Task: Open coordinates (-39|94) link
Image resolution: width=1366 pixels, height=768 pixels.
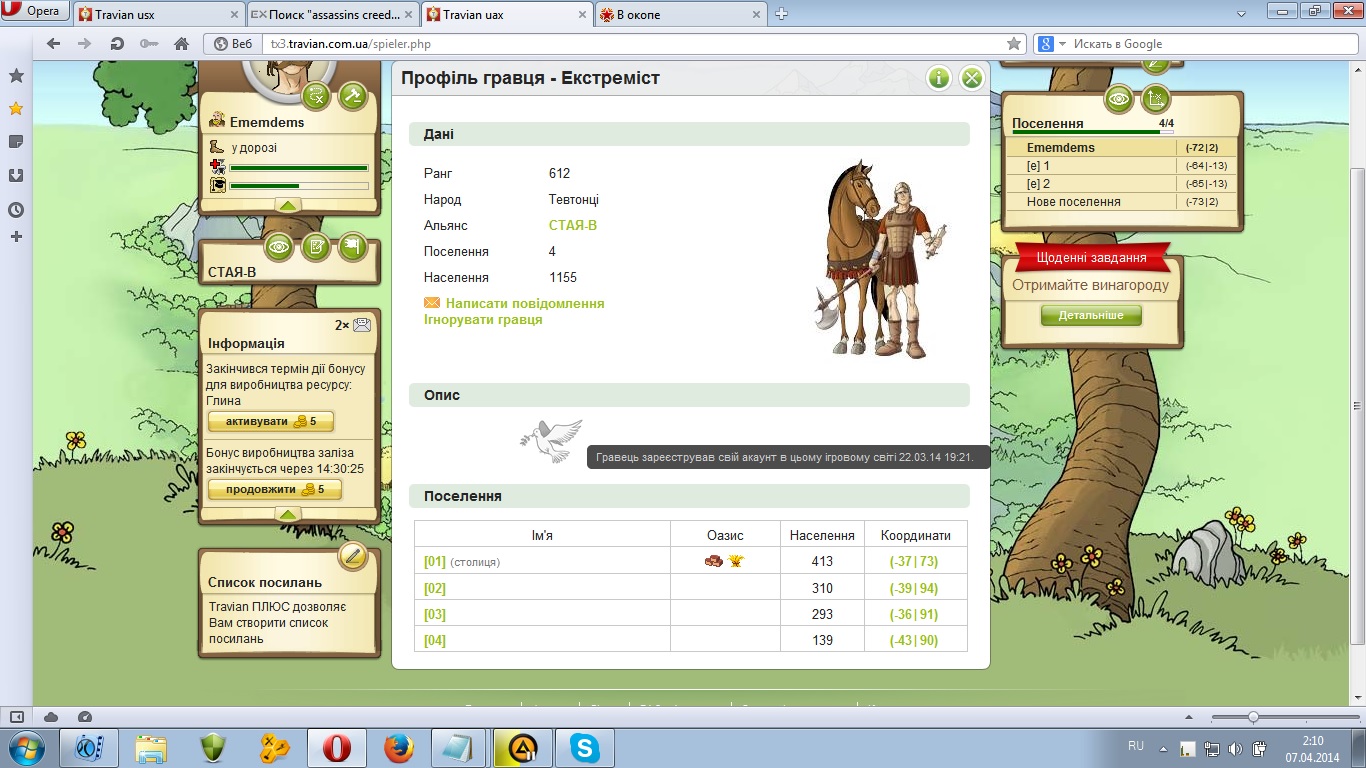Action: click(914, 588)
